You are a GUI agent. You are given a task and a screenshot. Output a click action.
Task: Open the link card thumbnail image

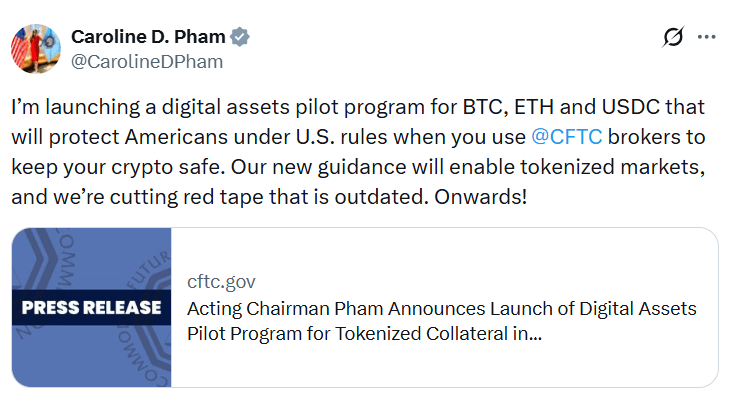click(92, 307)
